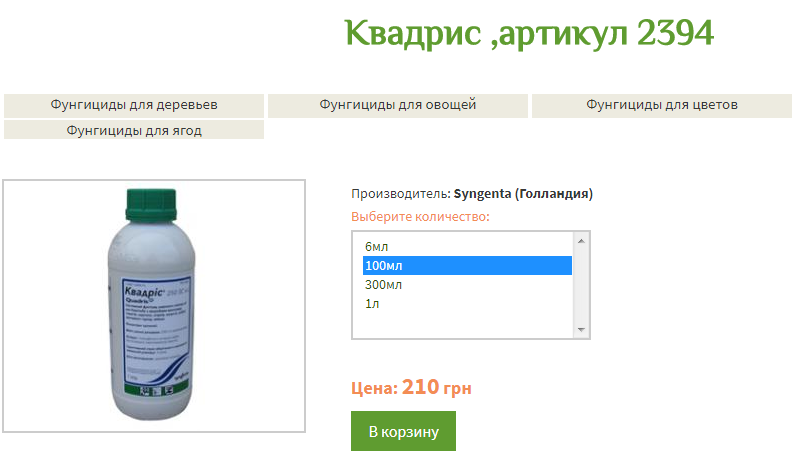Add product with В корзину button
Viewport: 798px width, 462px height.
tap(403, 431)
